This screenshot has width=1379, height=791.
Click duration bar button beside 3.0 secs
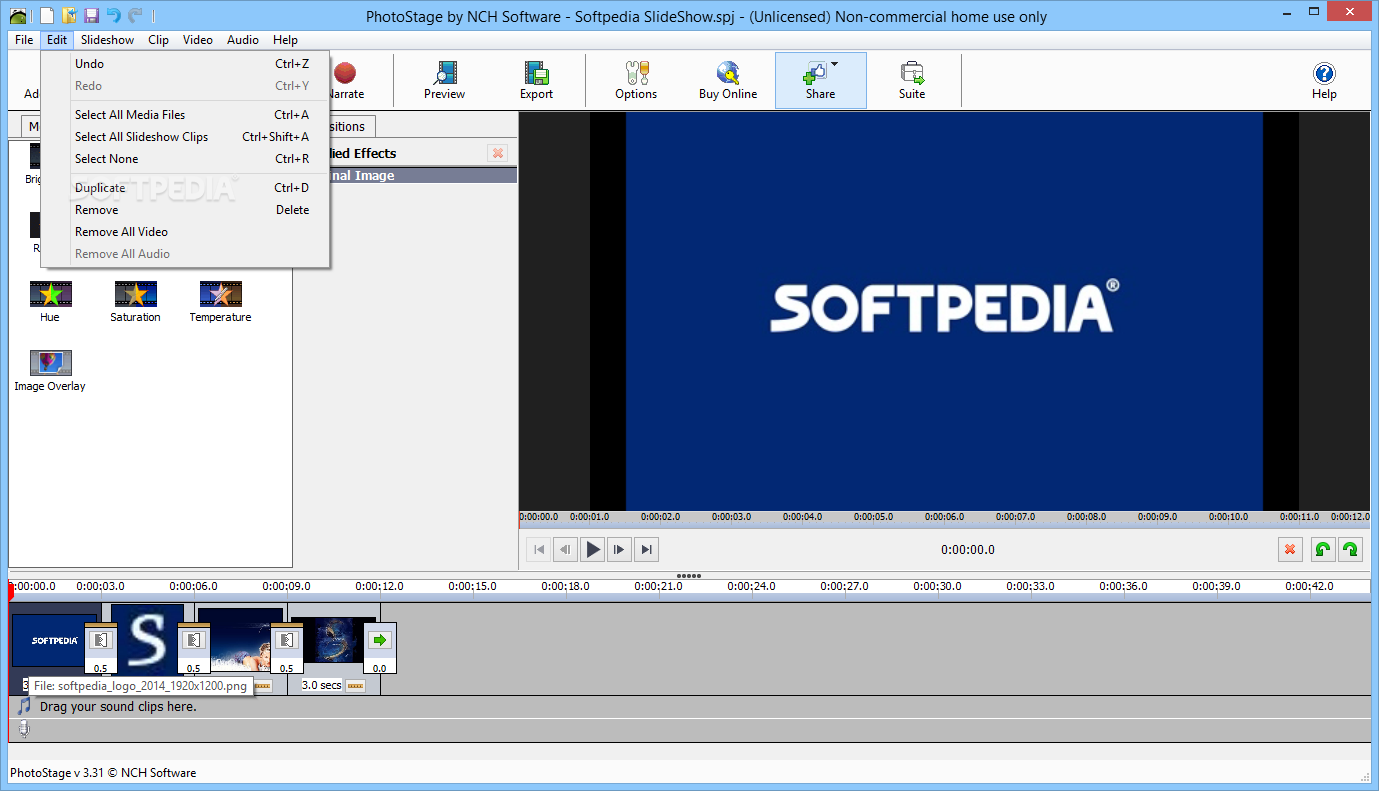click(x=355, y=686)
